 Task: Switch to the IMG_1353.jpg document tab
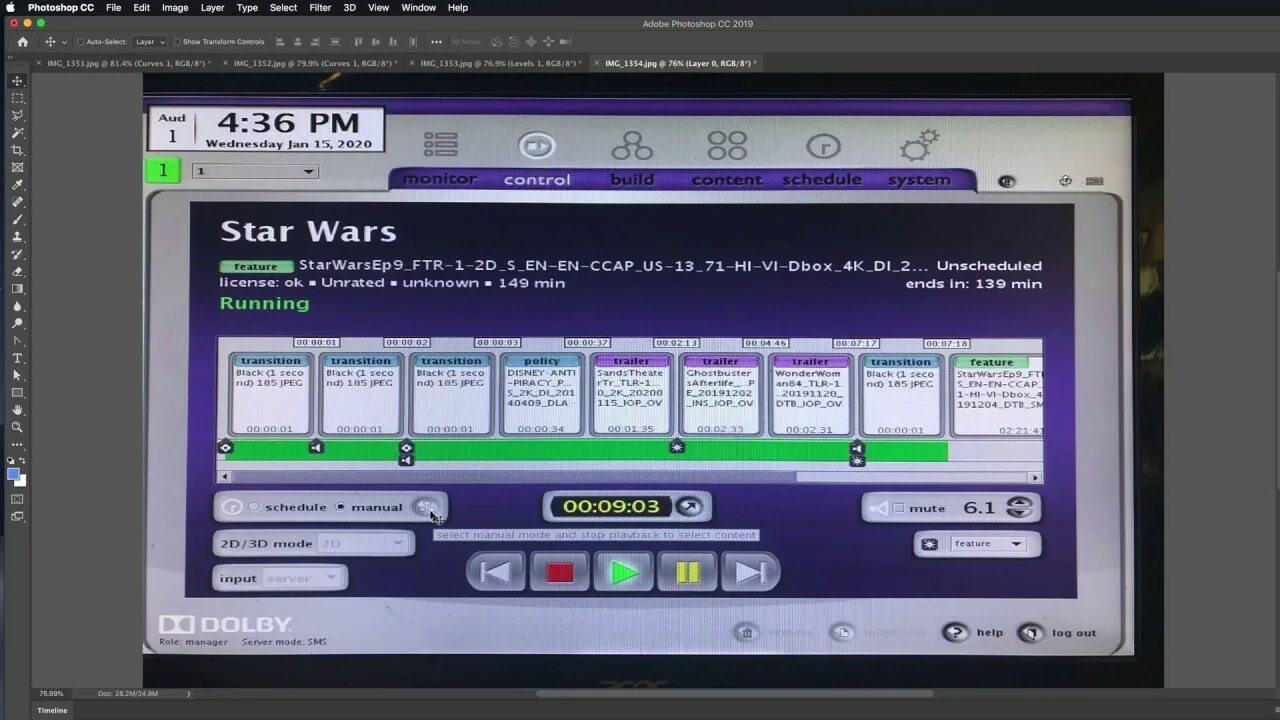tap(500, 63)
